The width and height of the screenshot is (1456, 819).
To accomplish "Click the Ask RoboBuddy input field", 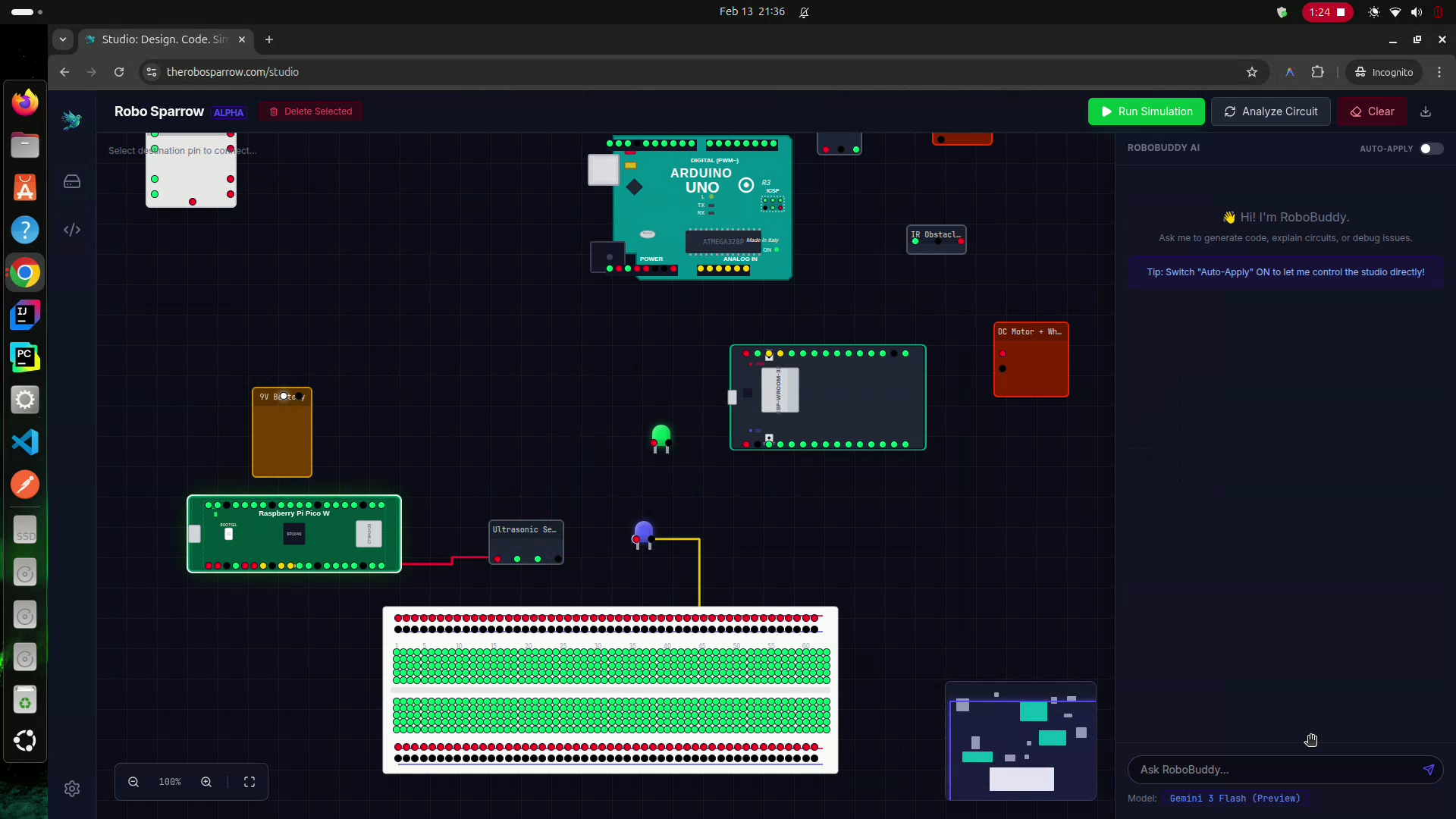I will [1274, 770].
